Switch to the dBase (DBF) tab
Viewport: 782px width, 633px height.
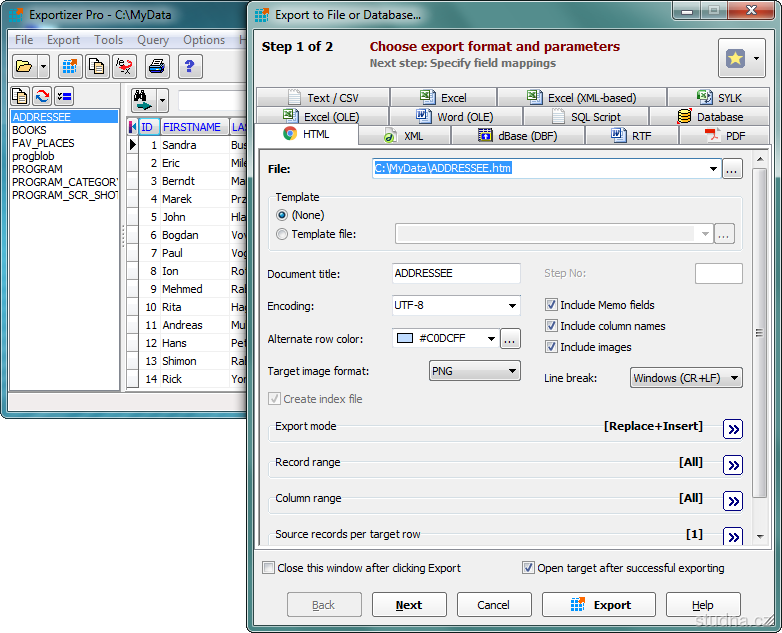[517, 136]
